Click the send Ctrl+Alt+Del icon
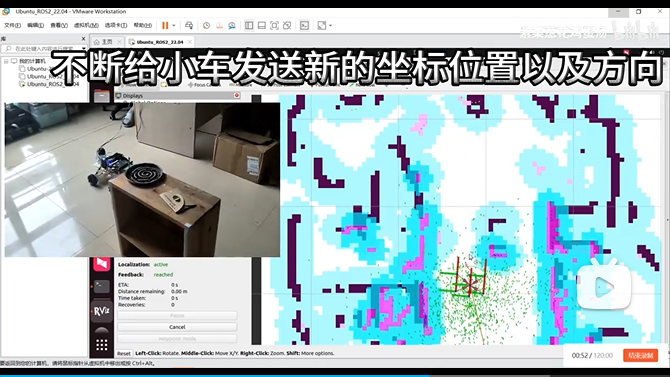 [x=189, y=26]
